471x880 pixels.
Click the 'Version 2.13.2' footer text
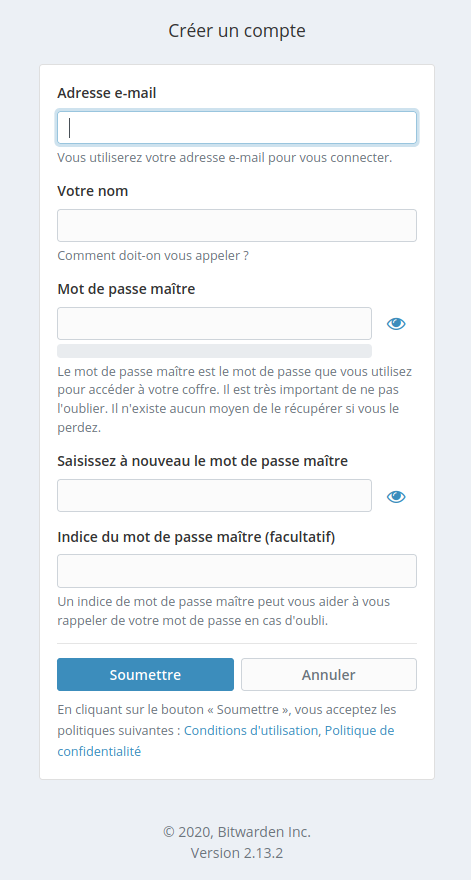(237, 853)
